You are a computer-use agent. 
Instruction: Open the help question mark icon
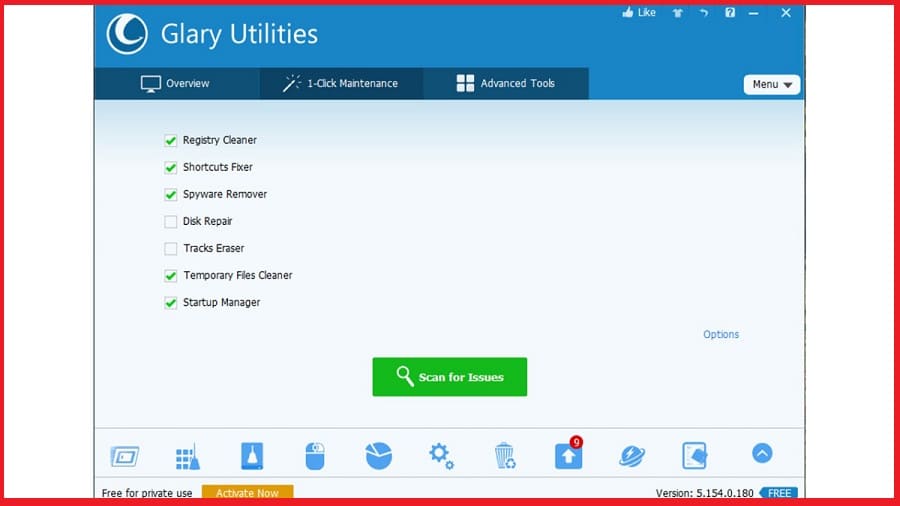(730, 13)
